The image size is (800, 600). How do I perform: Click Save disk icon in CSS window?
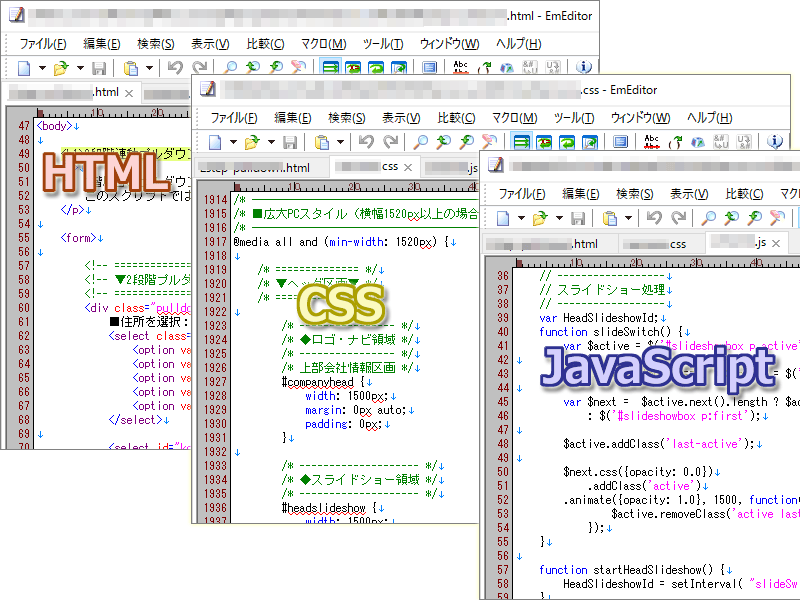[x=290, y=142]
